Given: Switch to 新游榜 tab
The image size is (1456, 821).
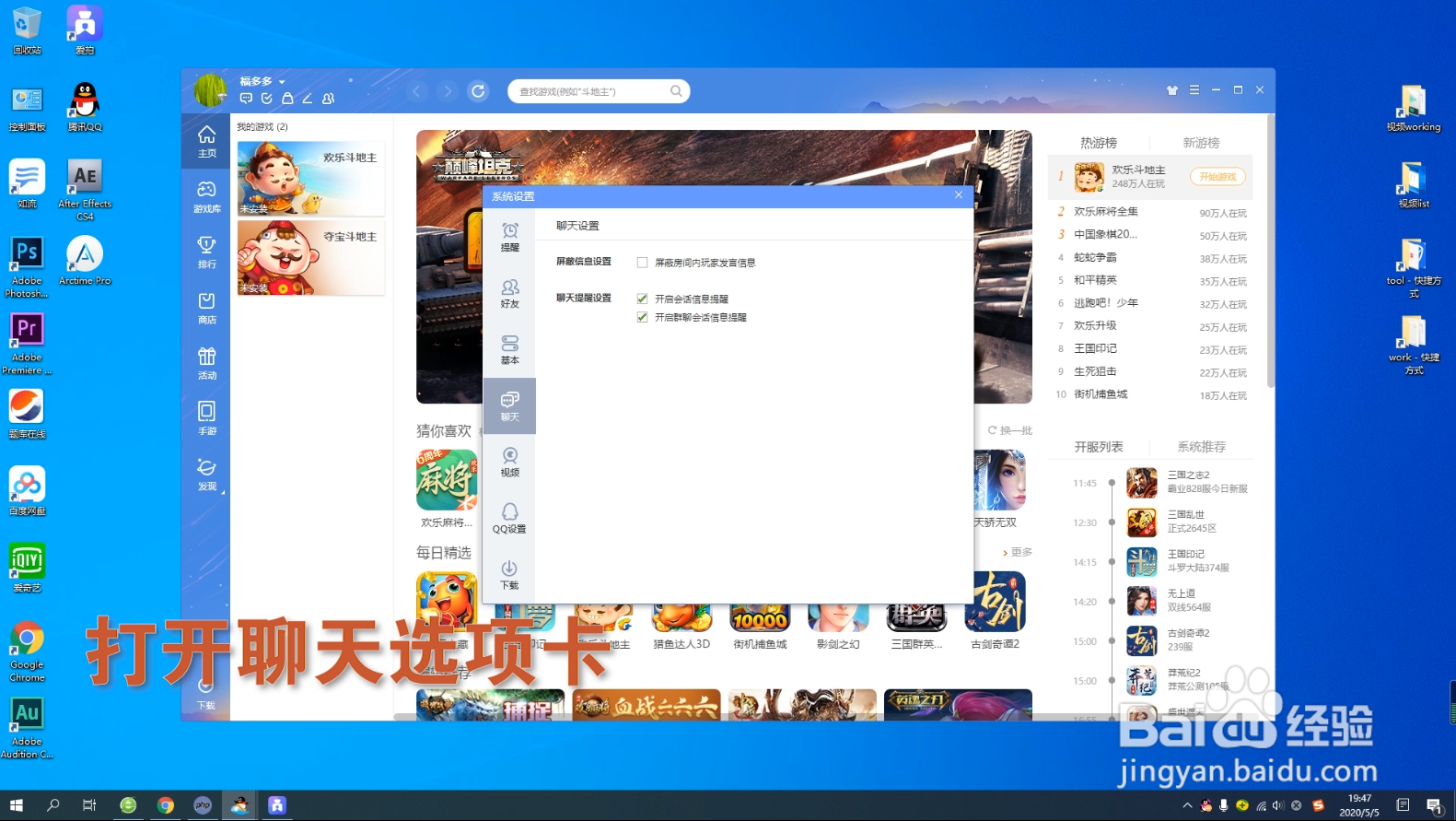Looking at the screenshot, I should 1201,143.
